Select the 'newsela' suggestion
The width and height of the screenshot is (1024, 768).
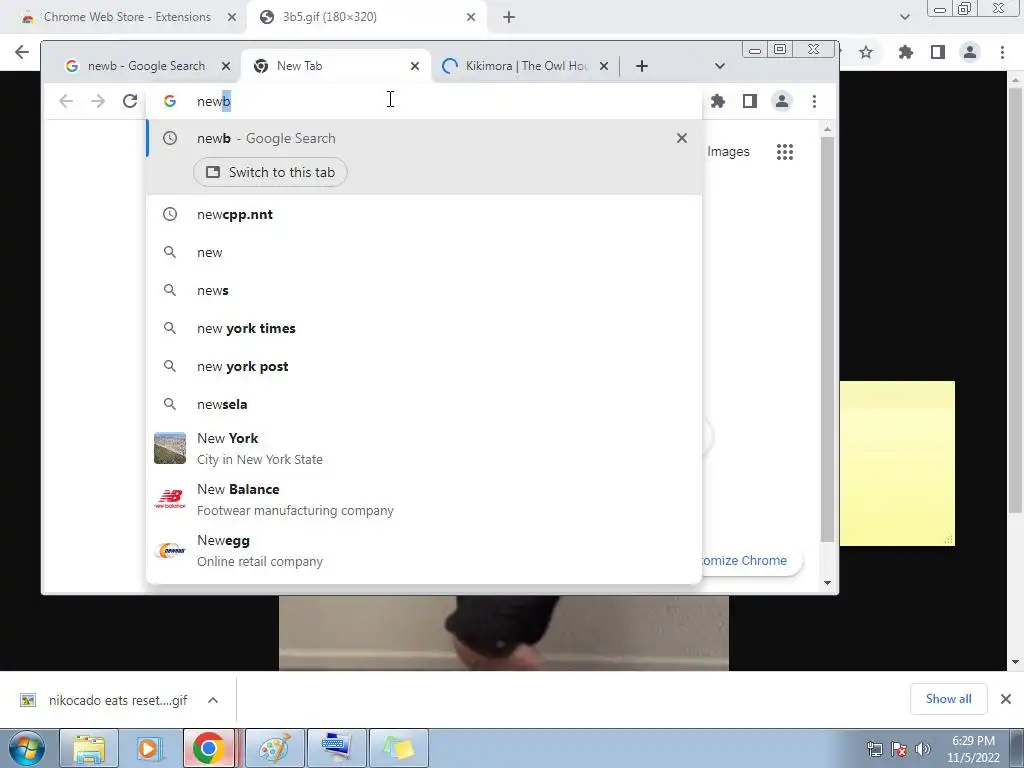pyautogui.click(x=424, y=404)
